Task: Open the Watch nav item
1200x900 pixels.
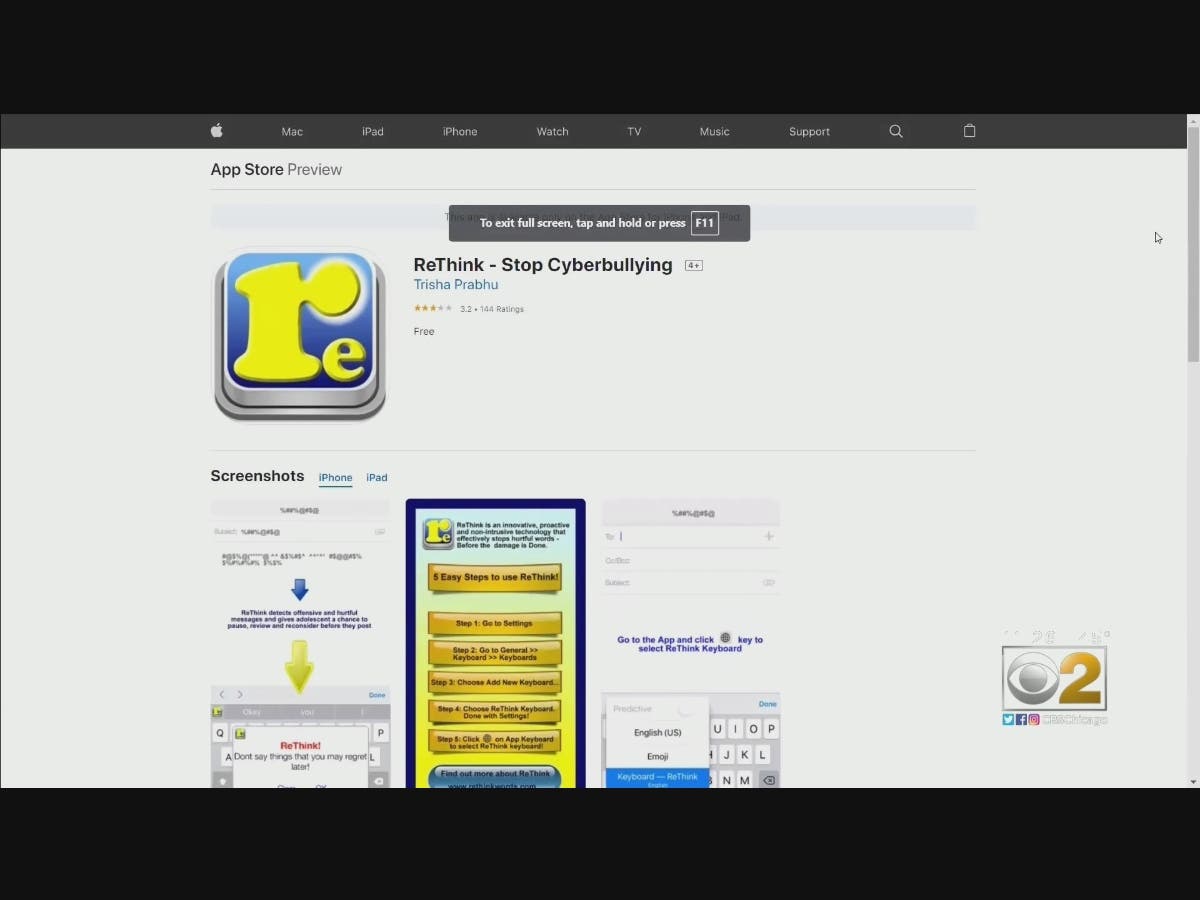Action: coord(552,132)
